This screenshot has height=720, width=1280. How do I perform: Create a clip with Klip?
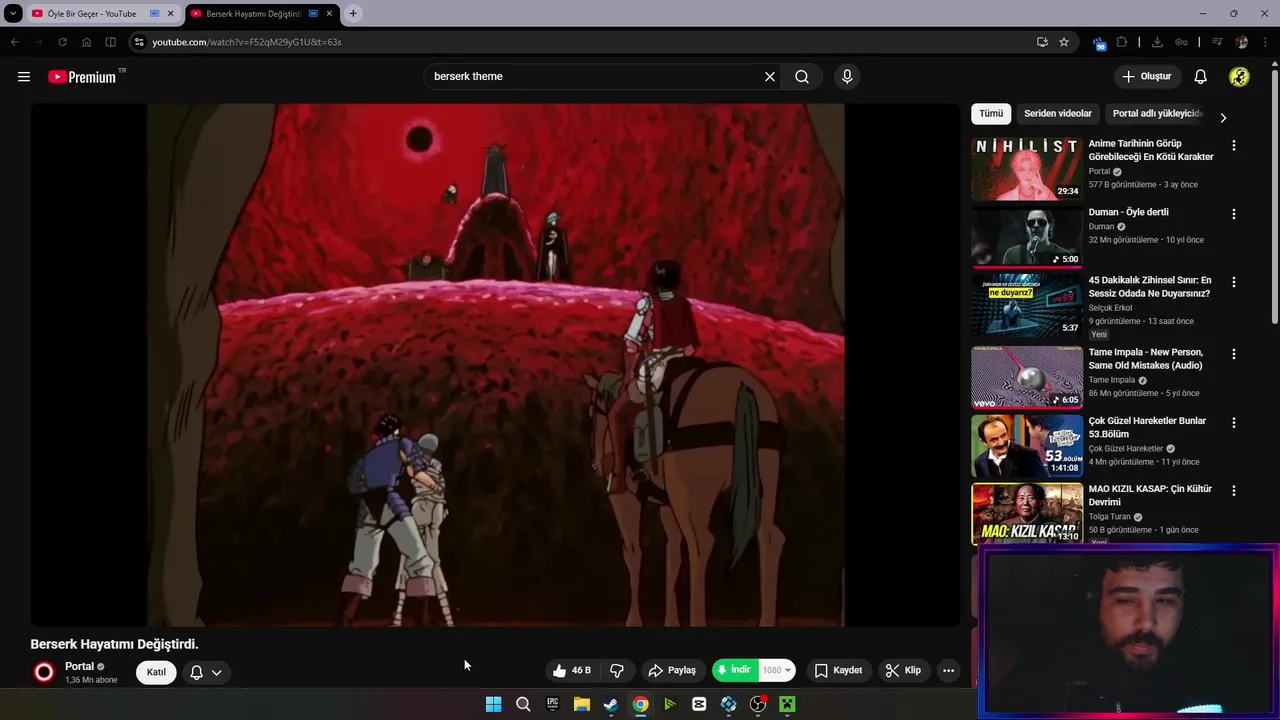(903, 671)
